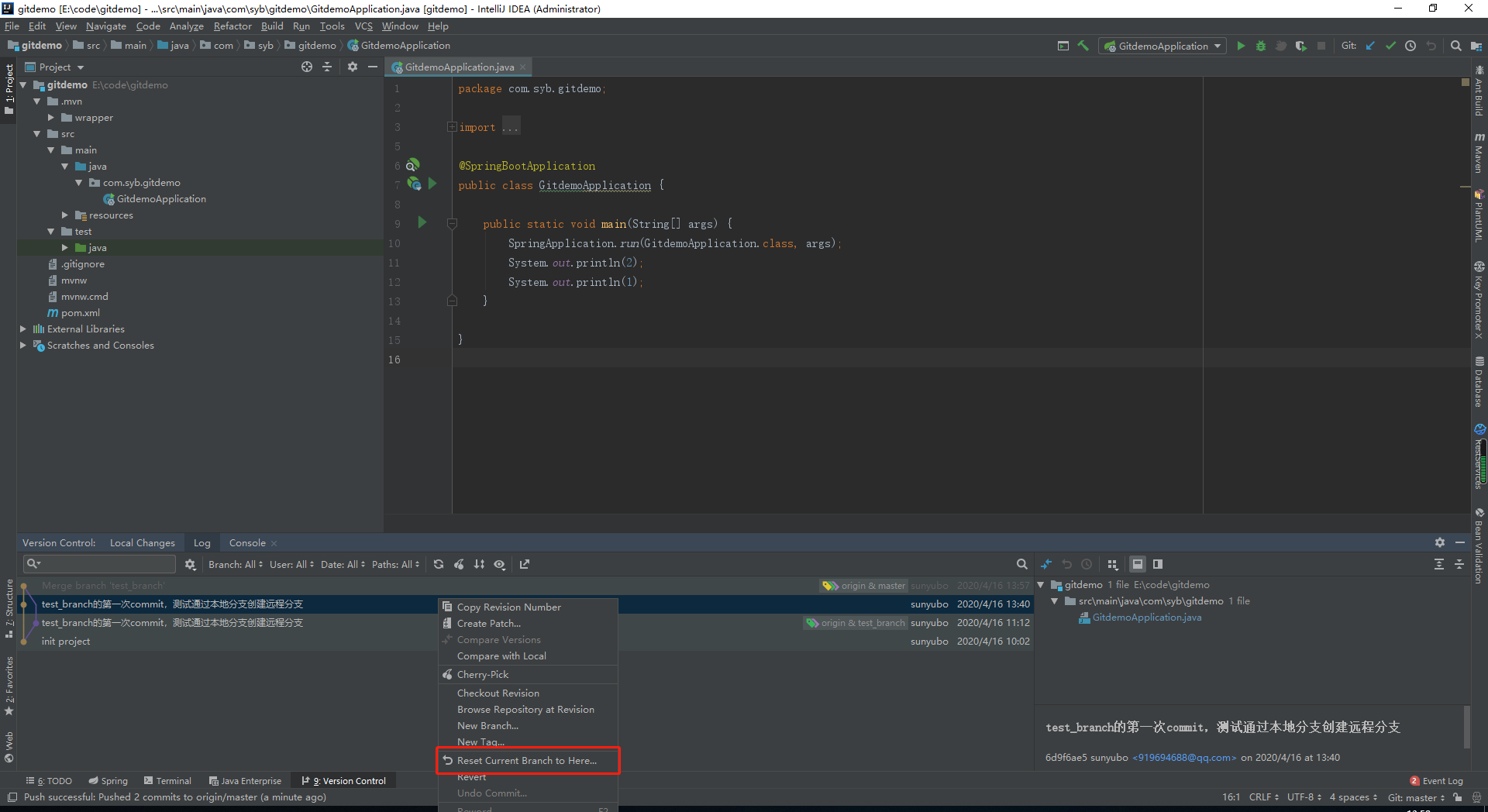
Task: Build project with the hammer icon
Action: click(x=1083, y=46)
